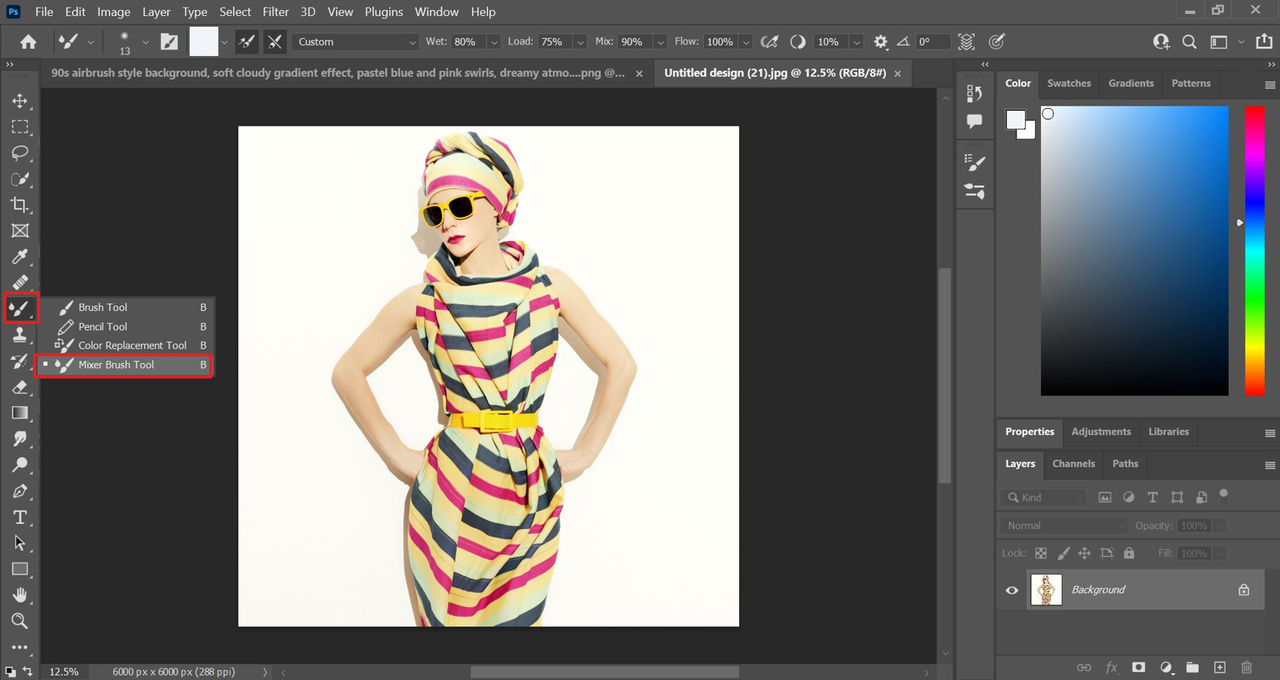Toggle airbrush-style build-up effects
The height and width of the screenshot is (680, 1280).
point(769,42)
